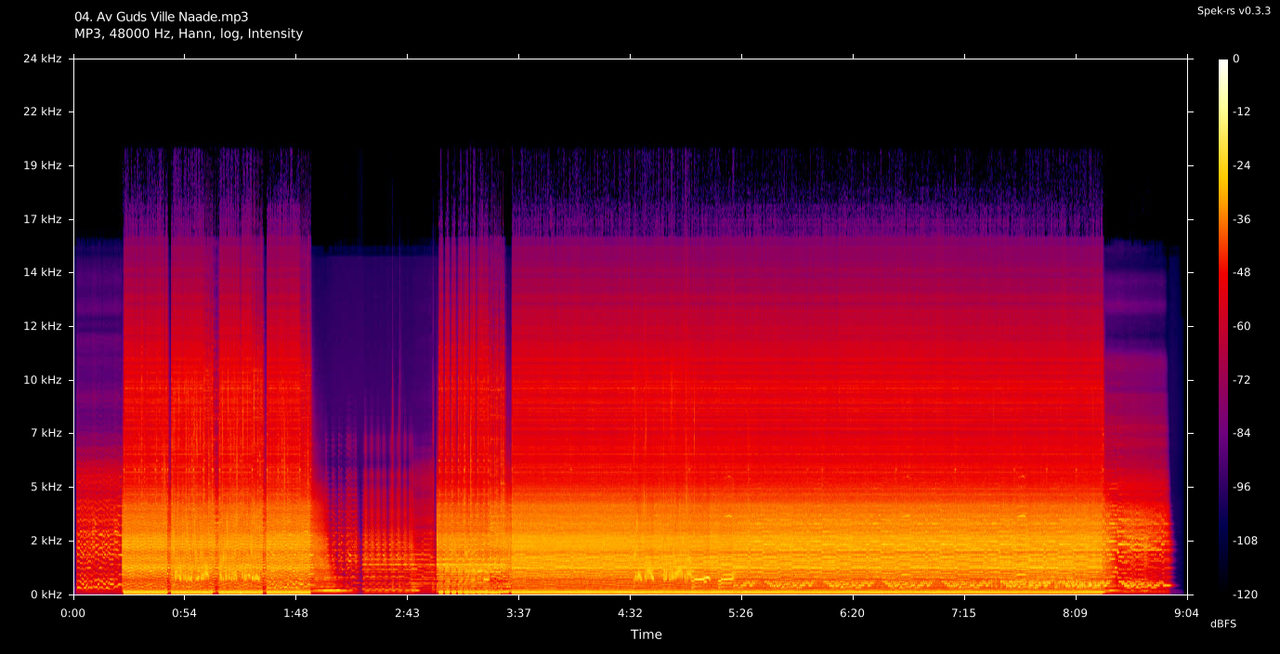
Task: Click the "7 kHz" frequency label
Action: 46,433
